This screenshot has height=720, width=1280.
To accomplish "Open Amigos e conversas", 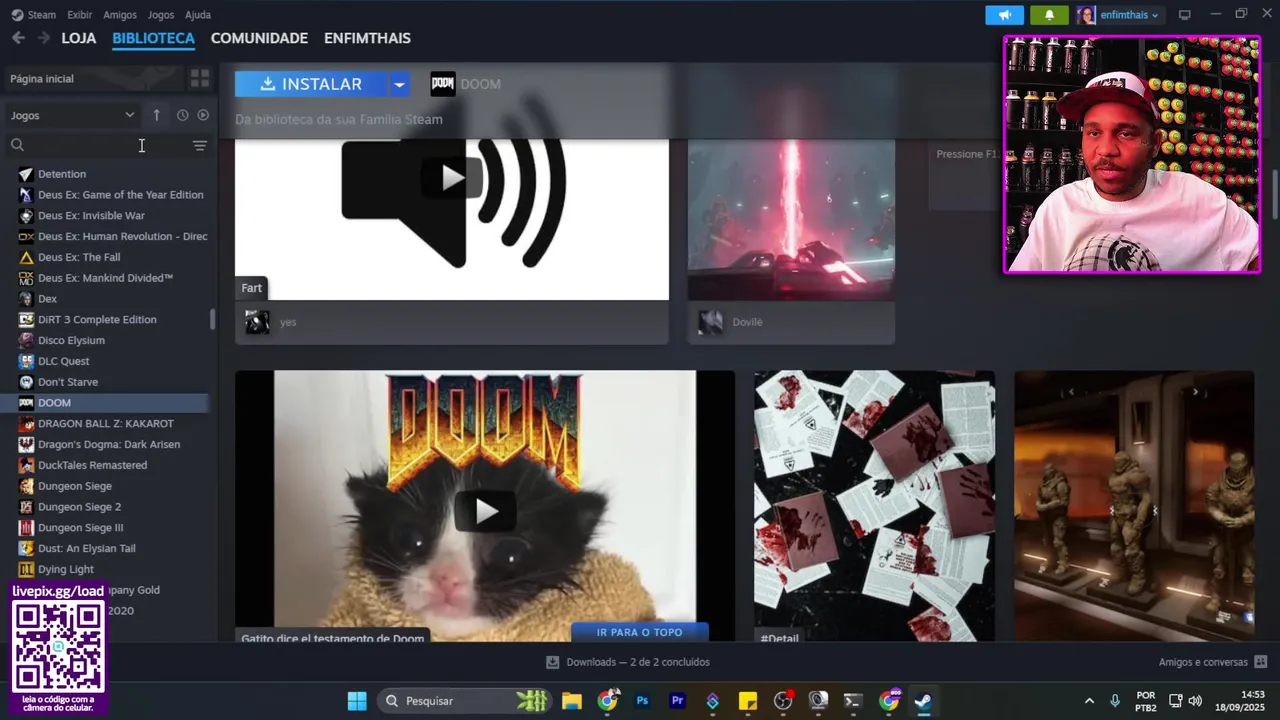I will (1203, 662).
